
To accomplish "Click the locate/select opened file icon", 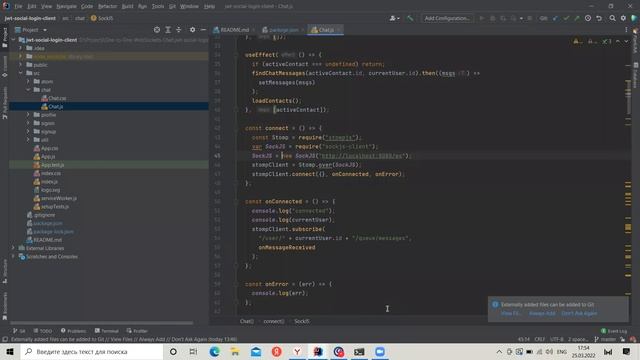I will coord(157,30).
